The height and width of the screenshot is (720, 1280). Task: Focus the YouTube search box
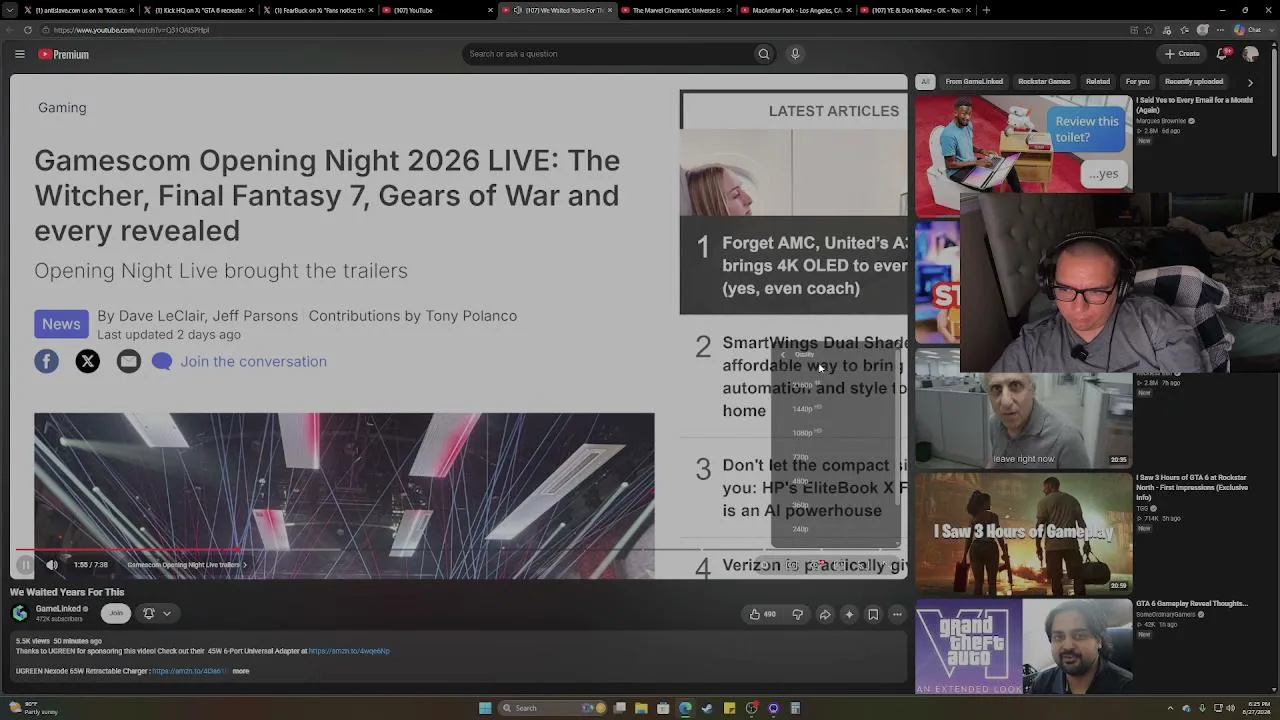coord(608,54)
